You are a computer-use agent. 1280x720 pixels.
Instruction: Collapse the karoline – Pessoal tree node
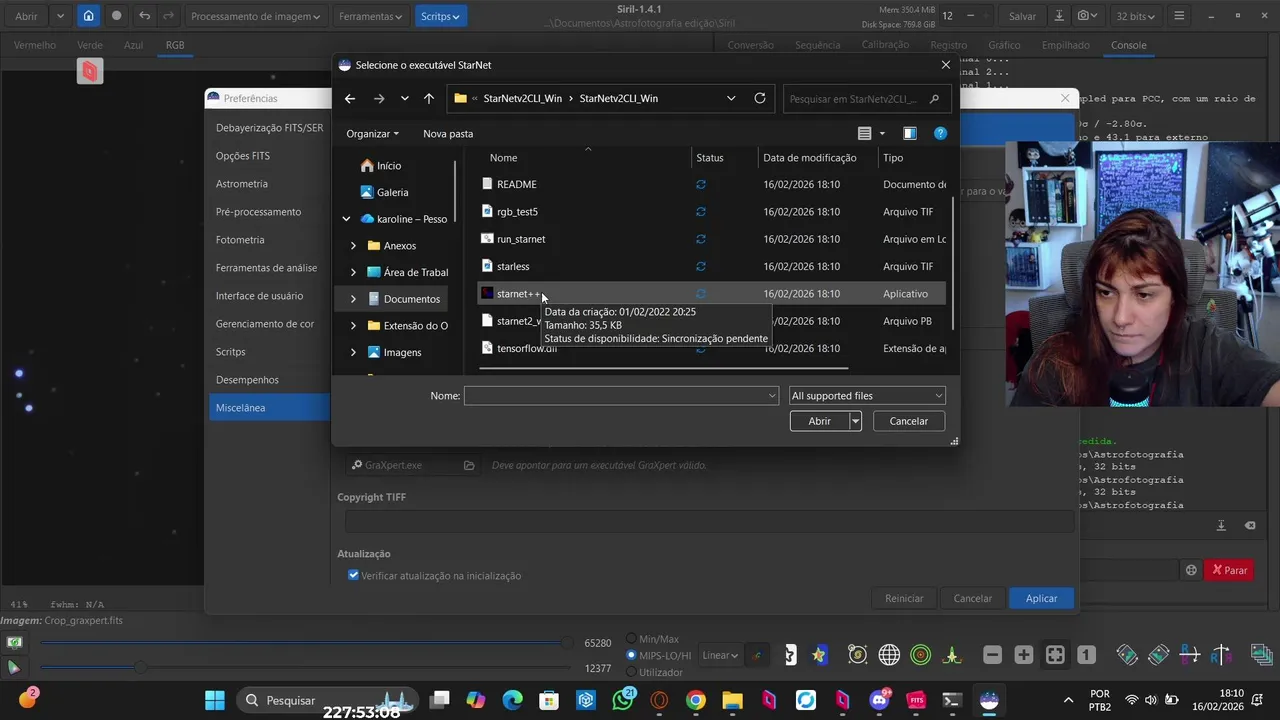coord(346,219)
